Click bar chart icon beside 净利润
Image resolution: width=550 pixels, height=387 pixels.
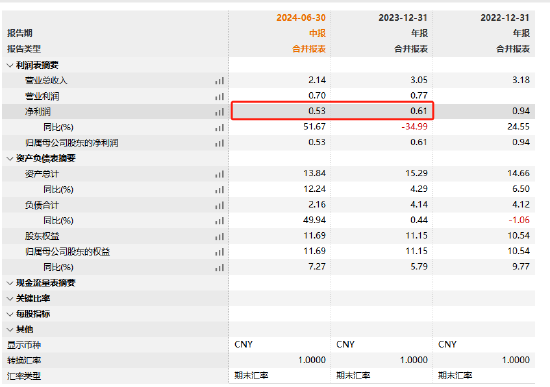click(x=220, y=112)
